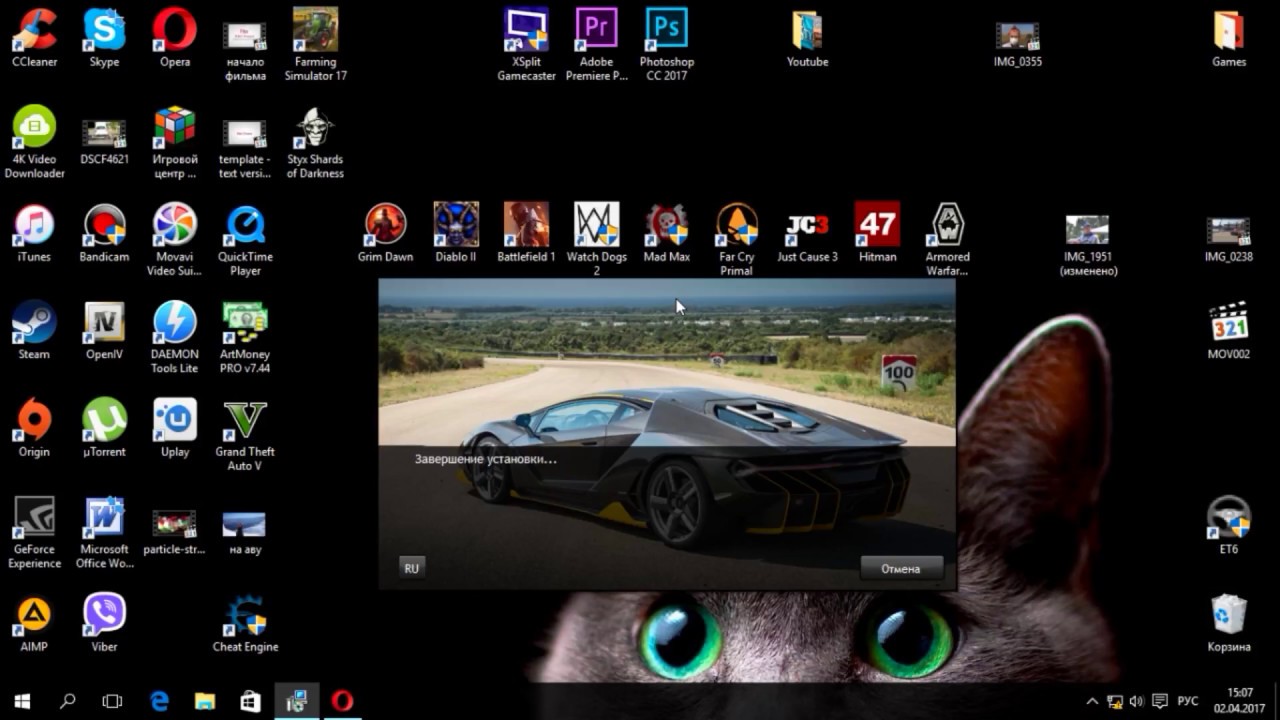Select the particle-str video file
The image size is (1280, 720).
(x=175, y=525)
